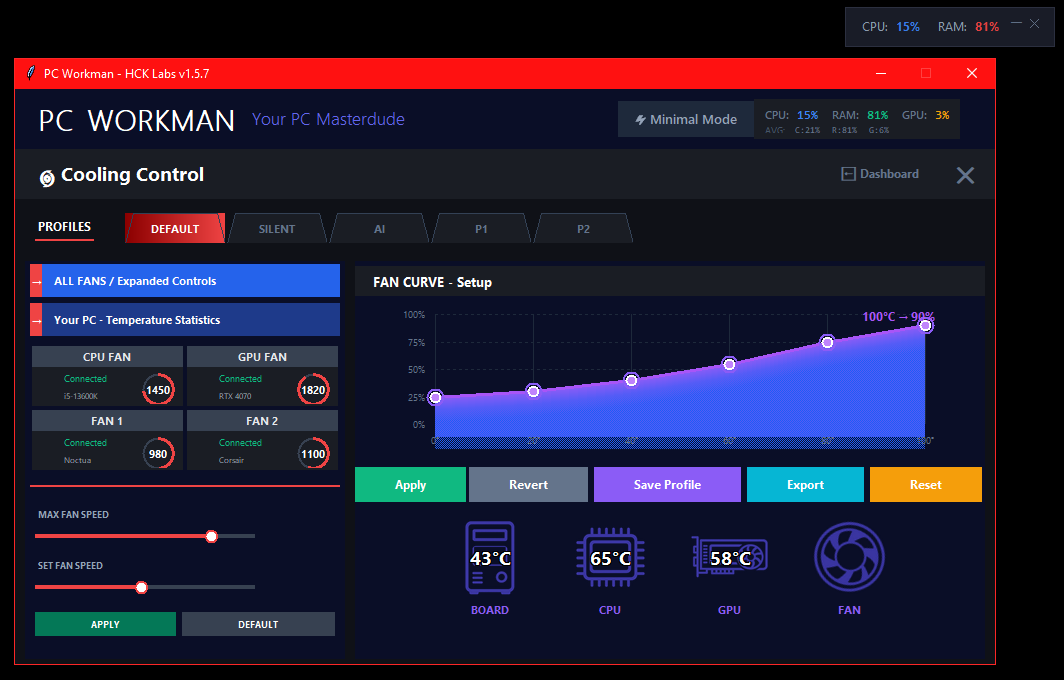Screen dimensions: 1064x680
Task: Click the lightning icon on Minimal Mode
Action: [x=641, y=118]
